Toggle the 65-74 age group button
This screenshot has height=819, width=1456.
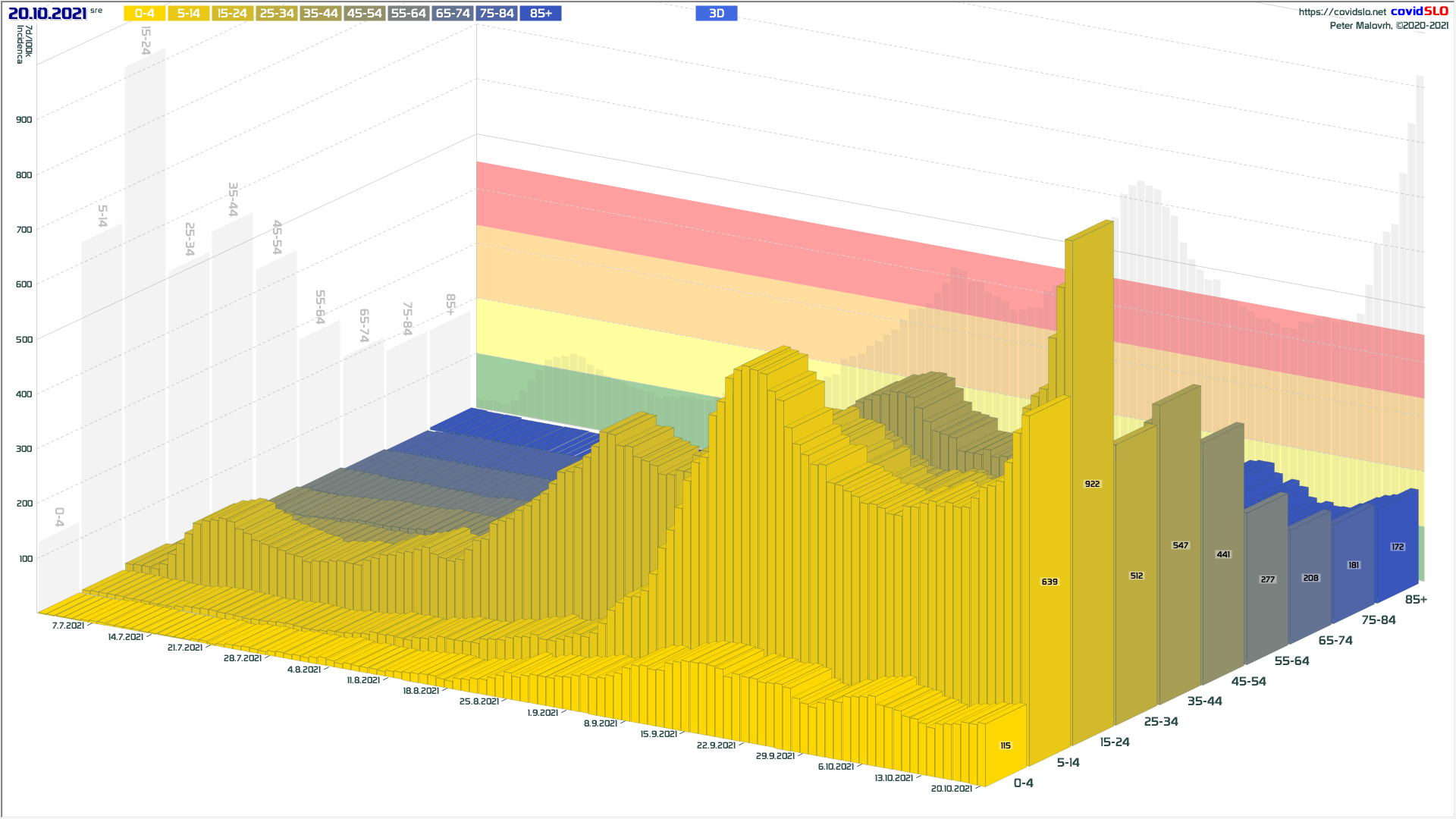(452, 14)
